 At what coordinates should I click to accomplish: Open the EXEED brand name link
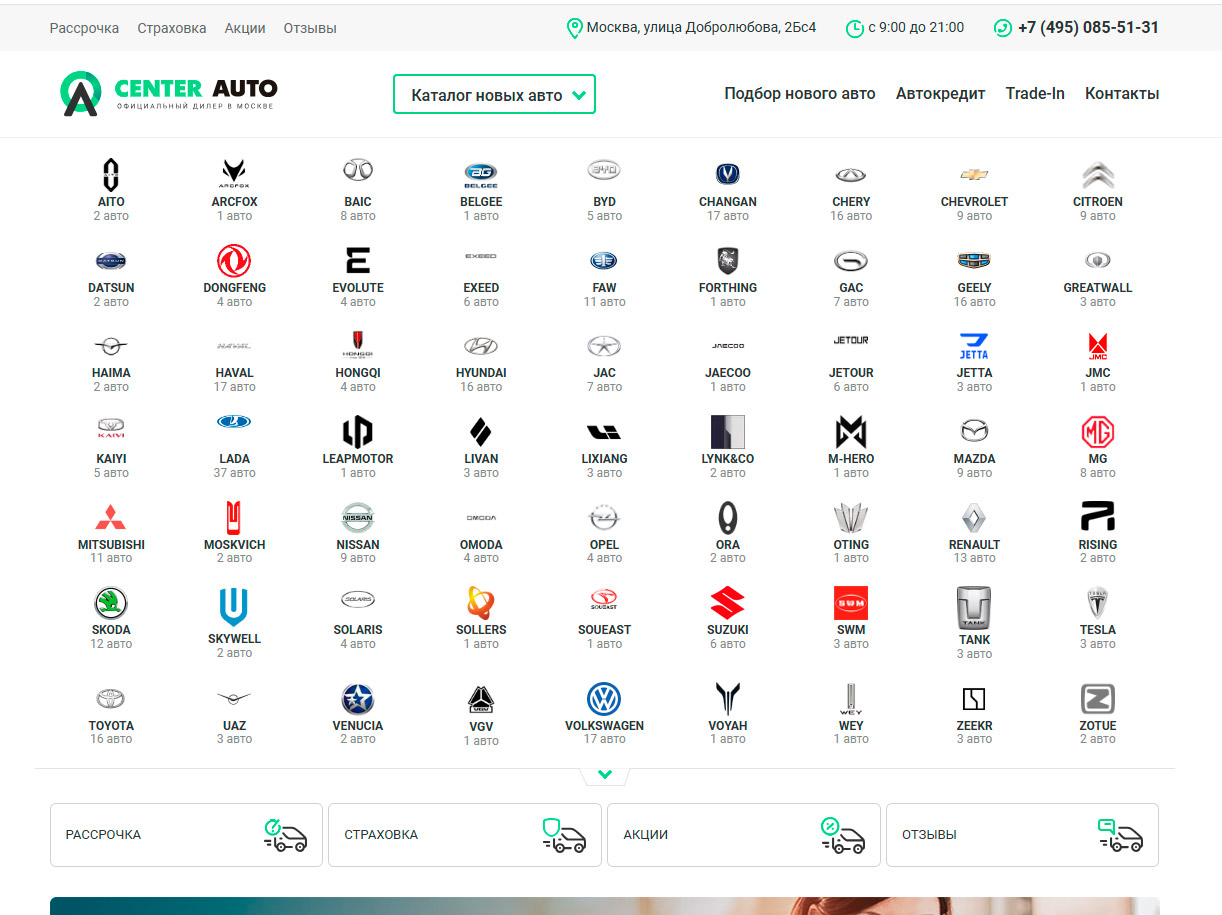click(x=481, y=288)
